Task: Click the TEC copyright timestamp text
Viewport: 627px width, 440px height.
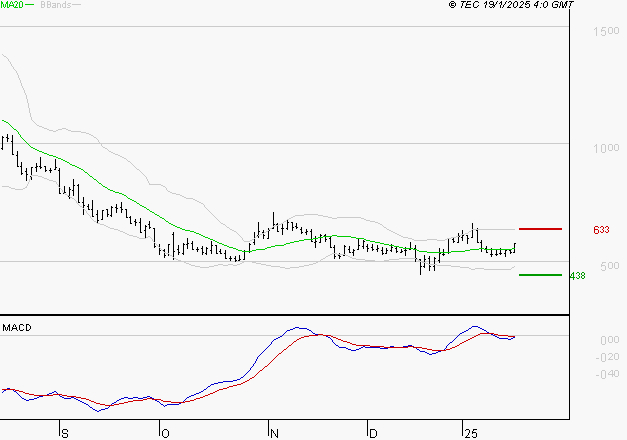Action: click(511, 5)
